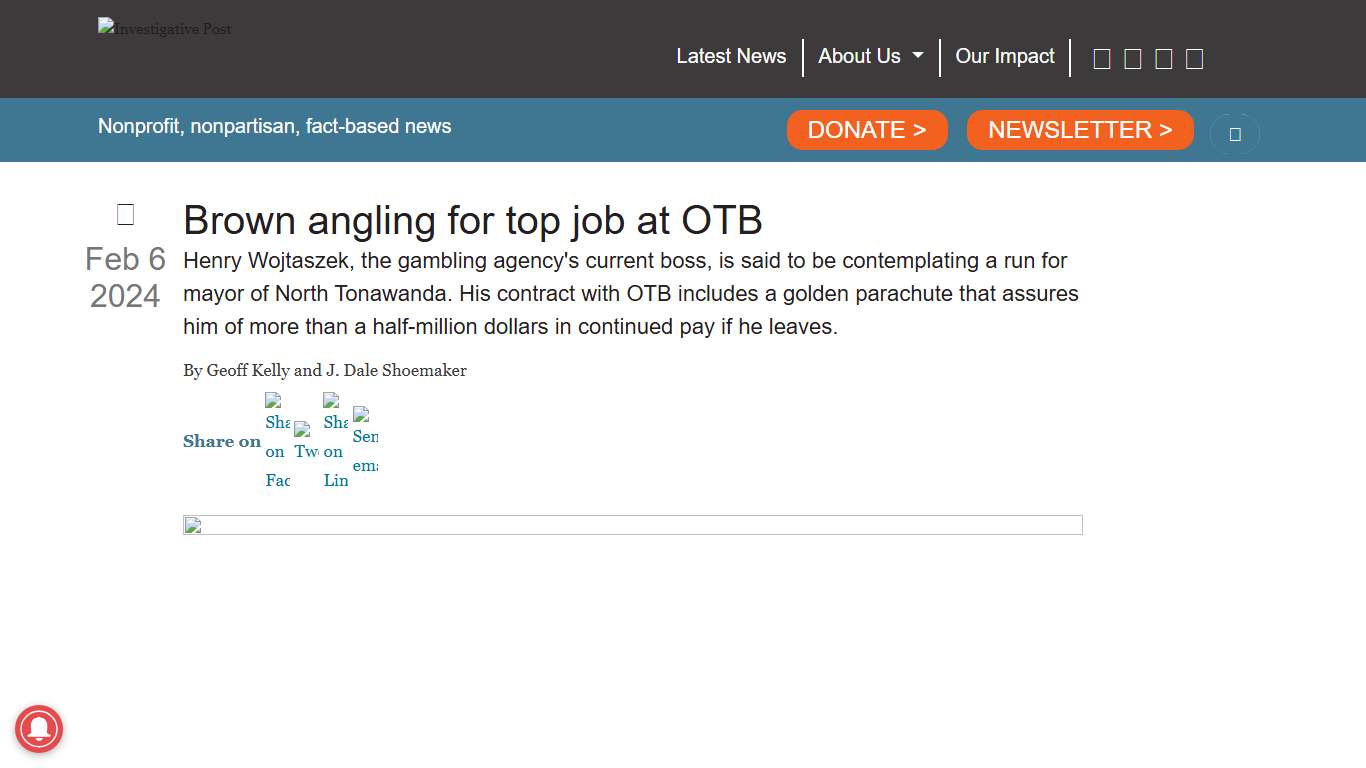Open the NEWSLETTER signup button
This screenshot has height=768, width=1366.
1080,130
